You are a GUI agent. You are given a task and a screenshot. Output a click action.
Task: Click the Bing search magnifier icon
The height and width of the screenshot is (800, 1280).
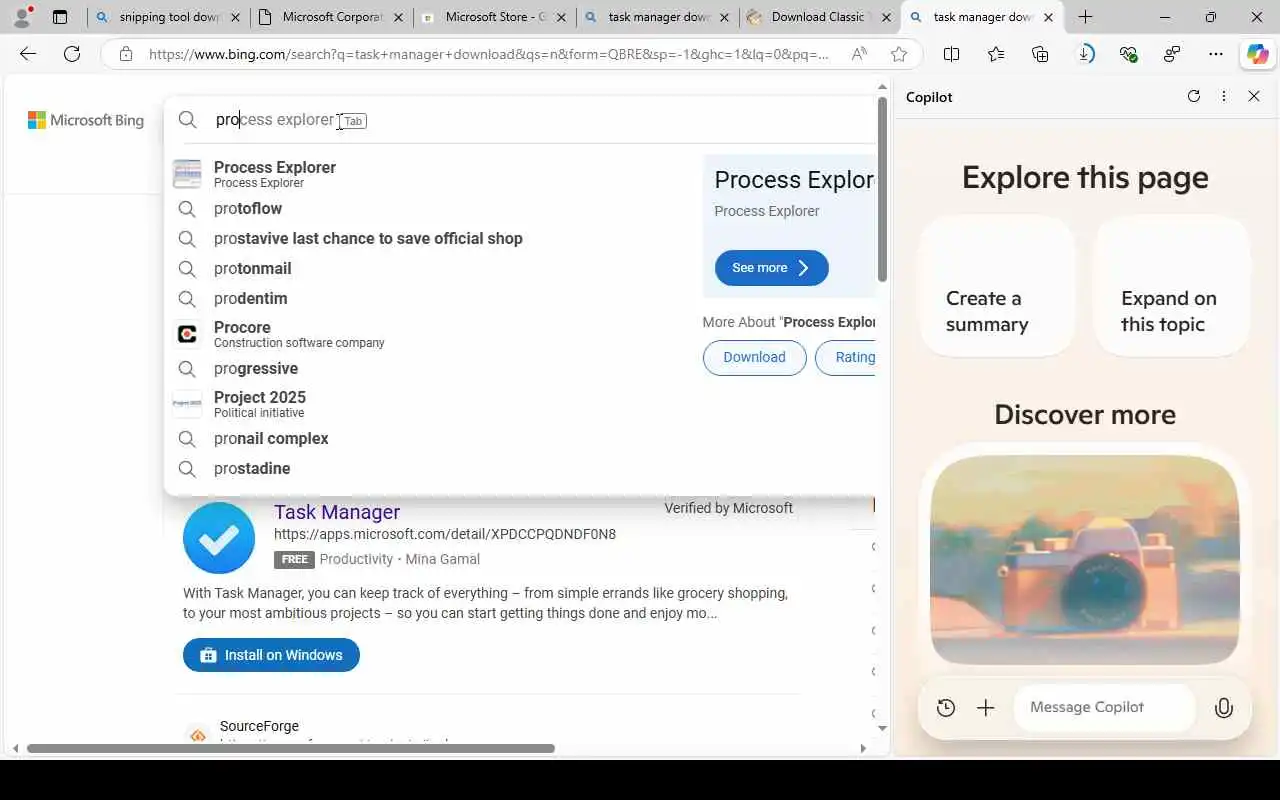(x=188, y=120)
